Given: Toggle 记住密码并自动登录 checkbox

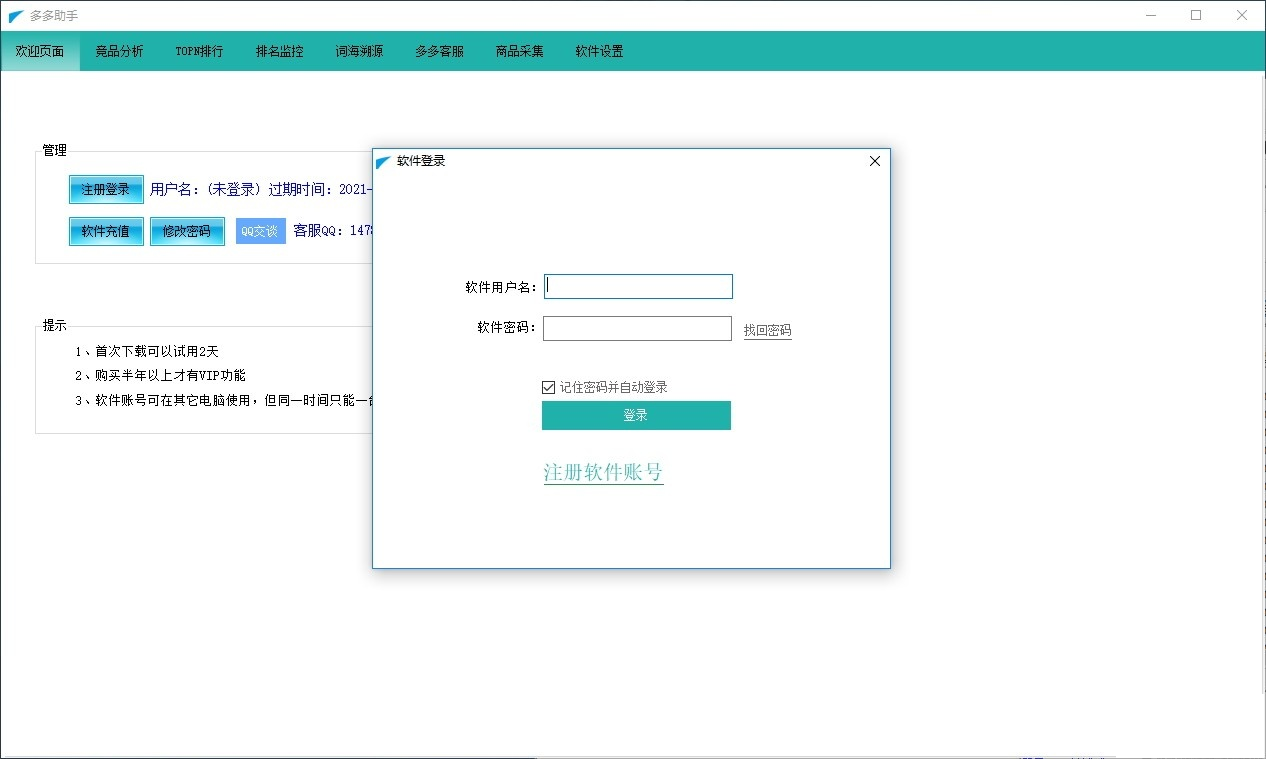Looking at the screenshot, I should (548, 387).
